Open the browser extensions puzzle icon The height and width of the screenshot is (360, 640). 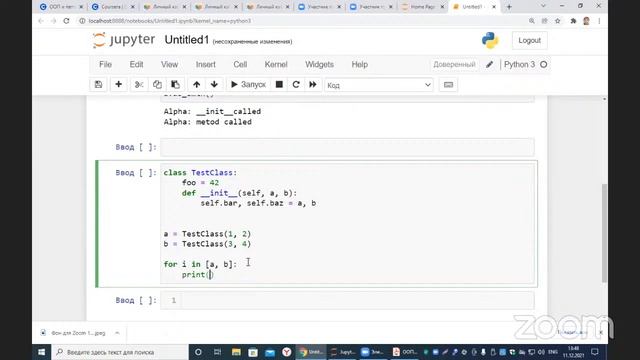click(573, 21)
